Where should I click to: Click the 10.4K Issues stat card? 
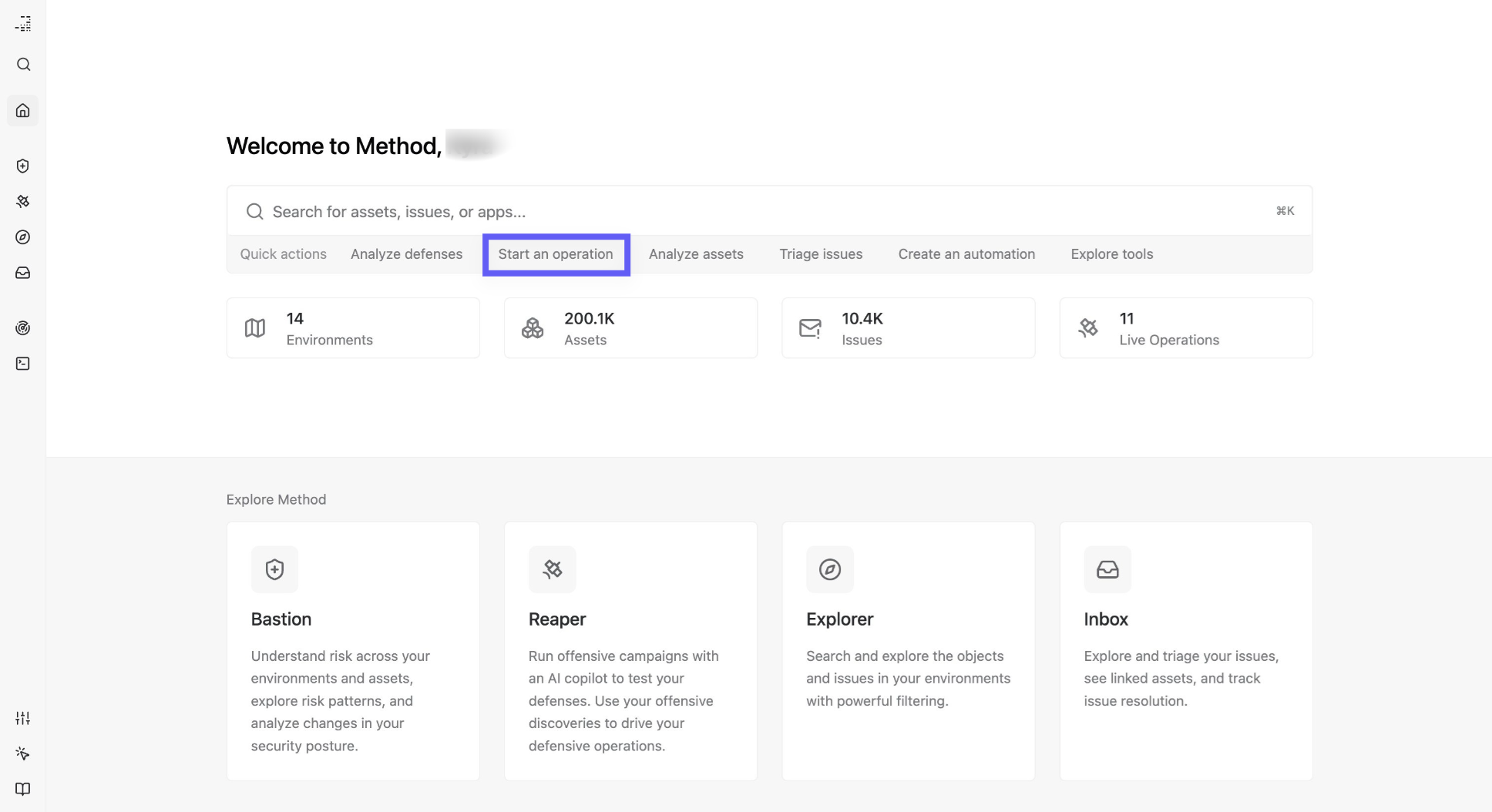click(908, 328)
